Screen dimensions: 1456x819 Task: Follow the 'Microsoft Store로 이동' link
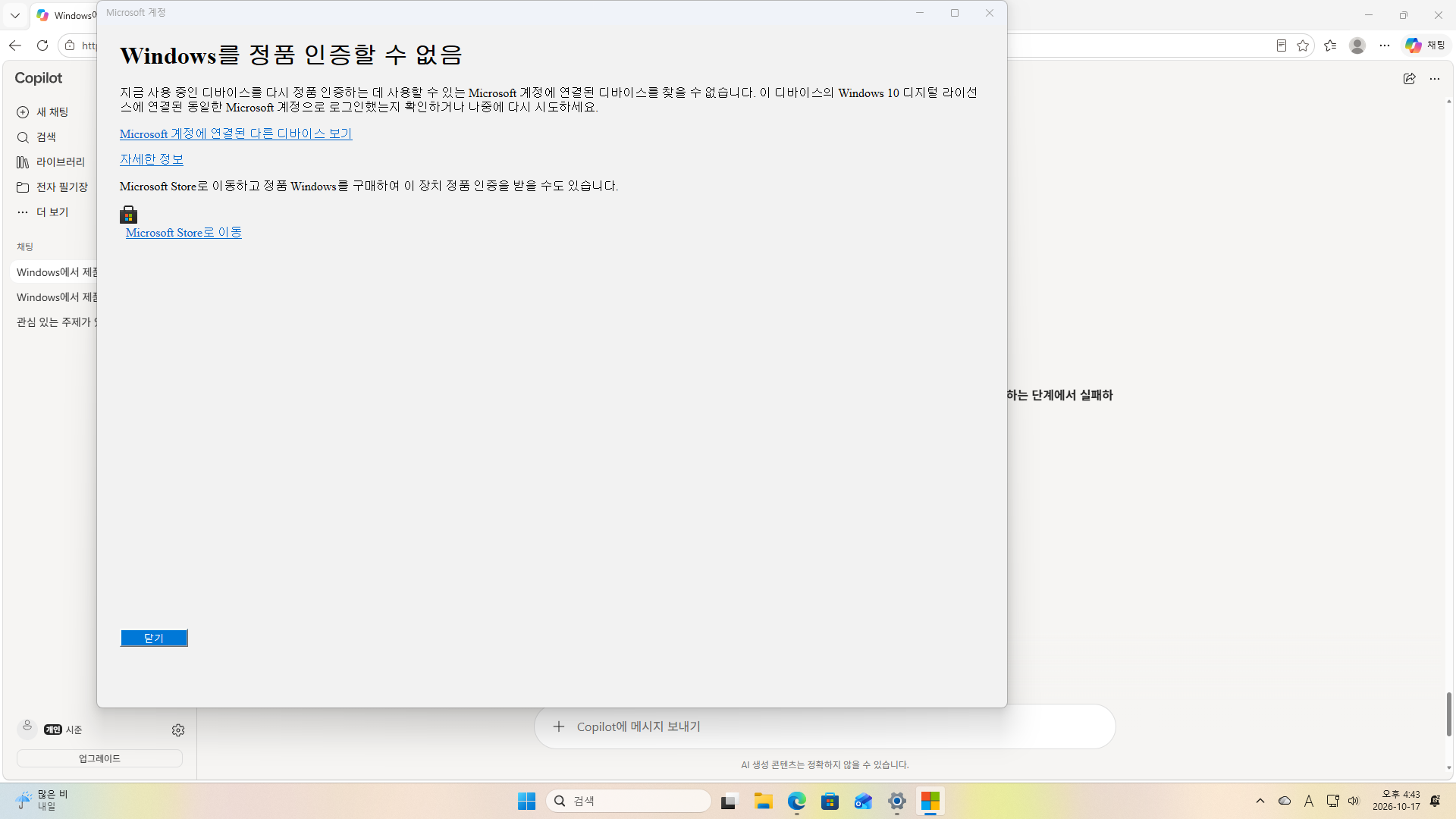[184, 233]
